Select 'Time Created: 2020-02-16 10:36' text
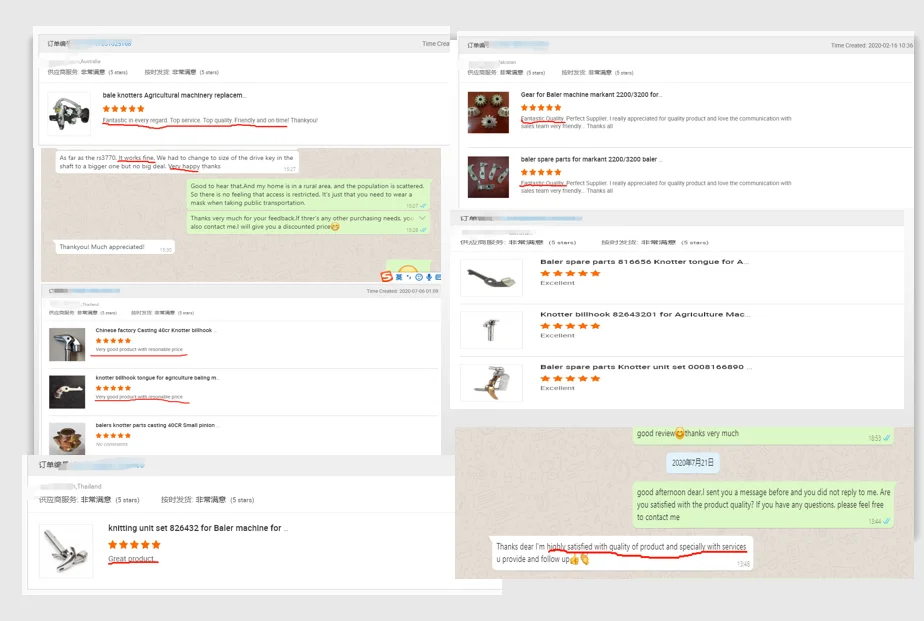 tap(872, 45)
